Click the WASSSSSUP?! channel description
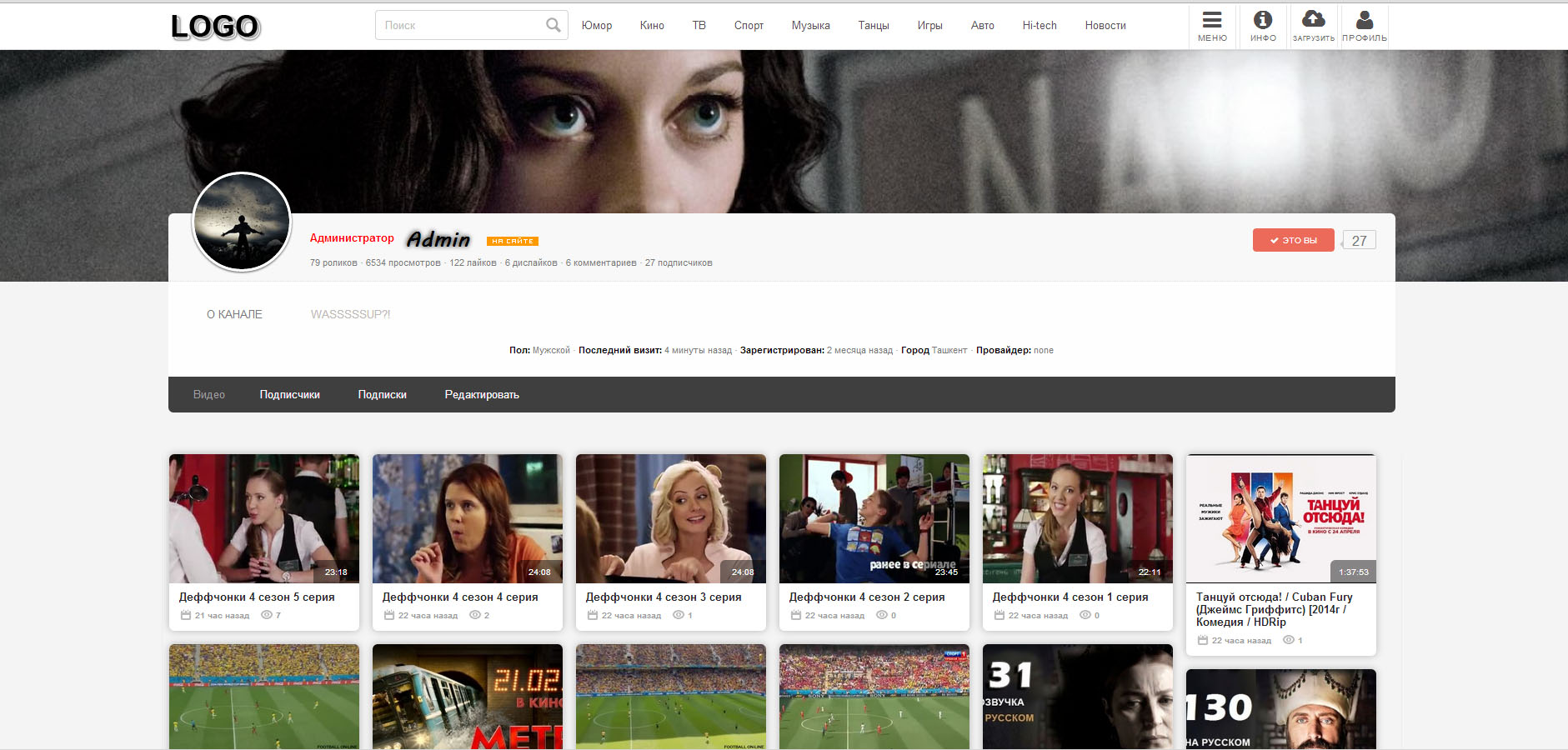1568x750 pixels. pos(350,314)
